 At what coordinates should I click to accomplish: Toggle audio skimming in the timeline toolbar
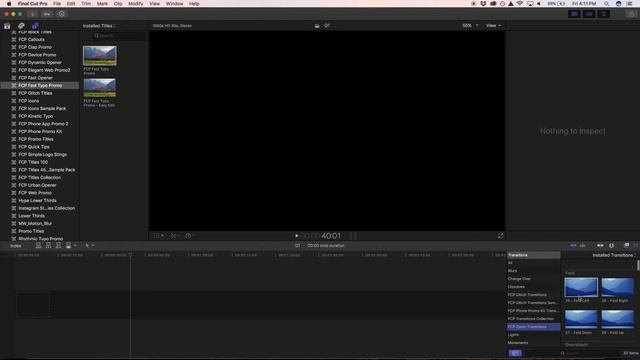point(582,245)
